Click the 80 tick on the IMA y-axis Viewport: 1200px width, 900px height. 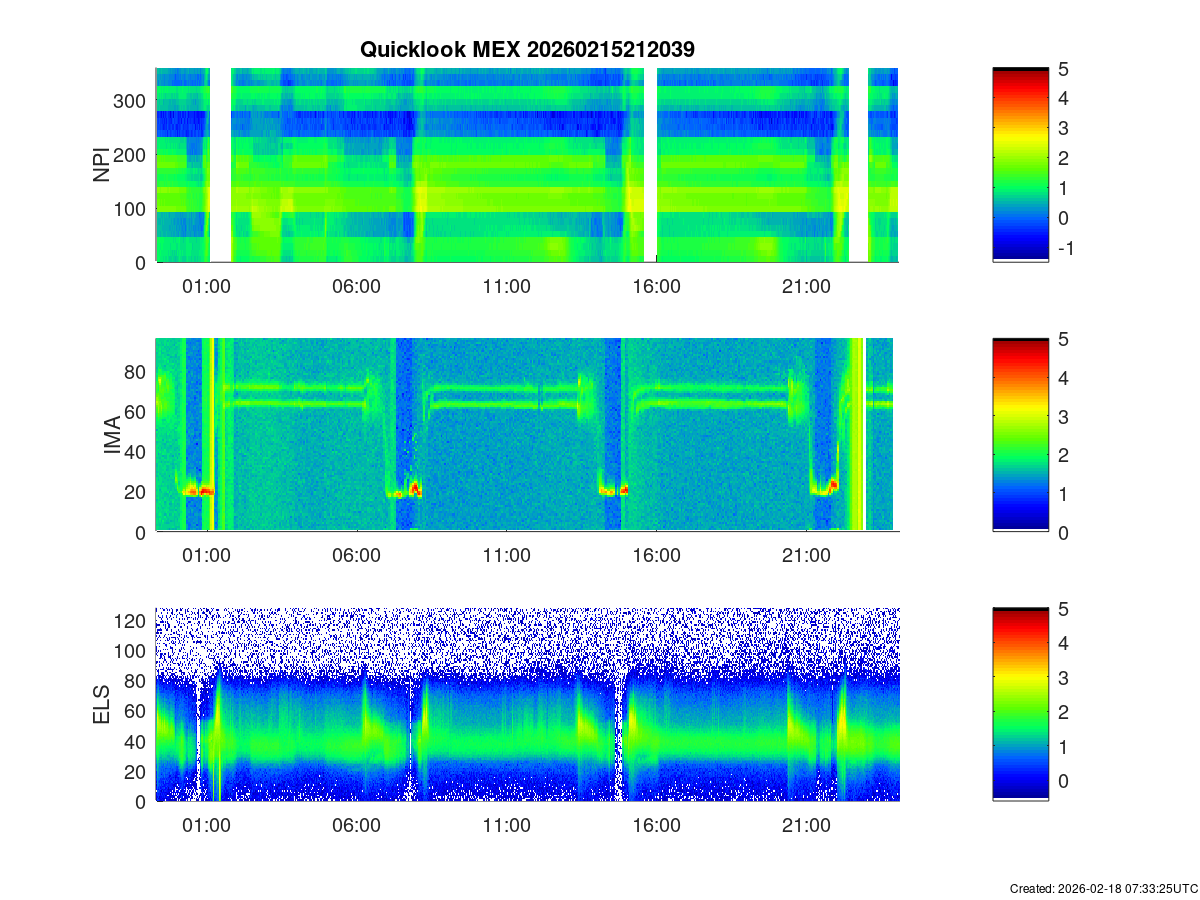(136, 372)
